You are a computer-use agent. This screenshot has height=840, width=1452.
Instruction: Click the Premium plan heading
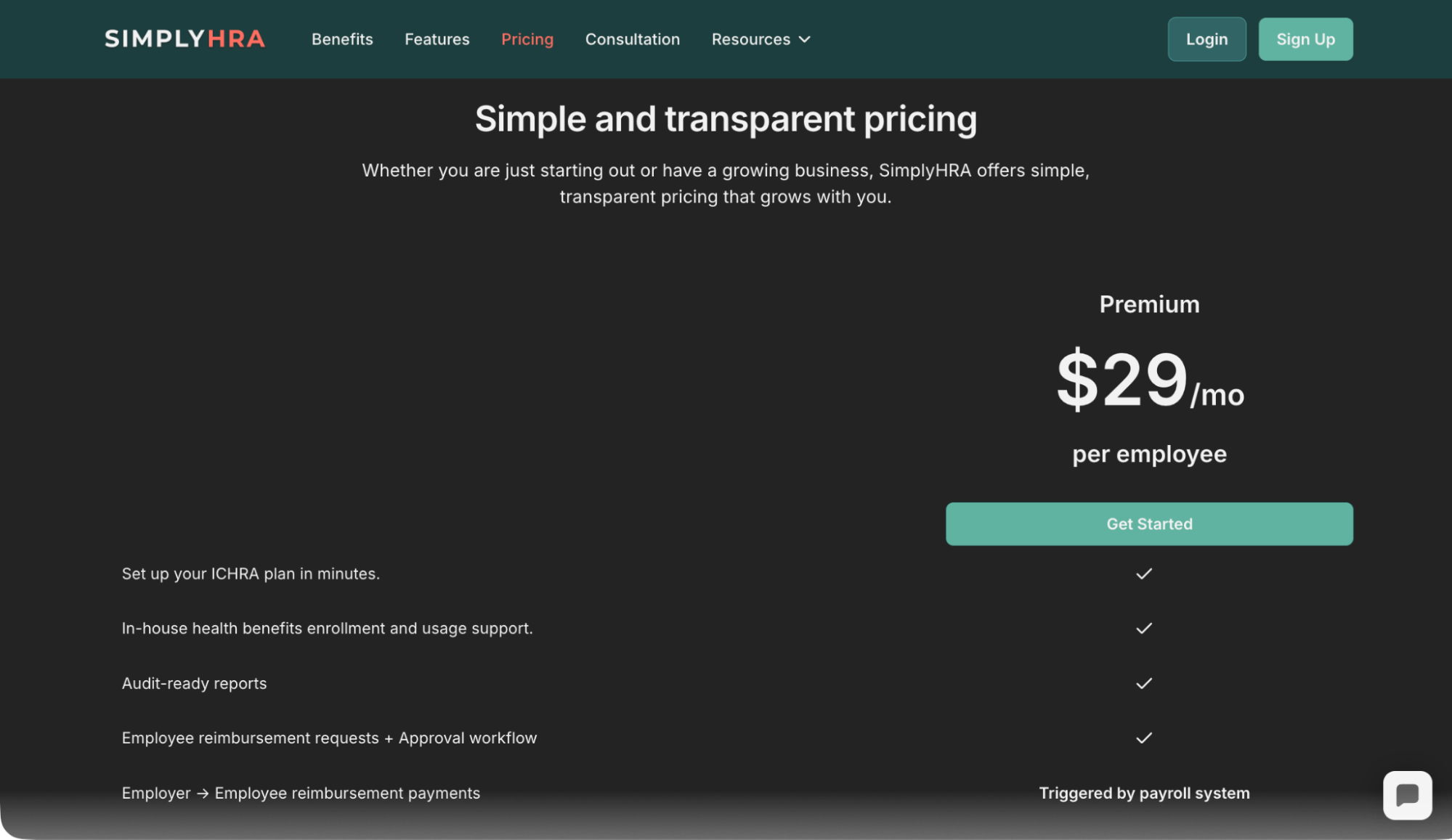[1148, 304]
